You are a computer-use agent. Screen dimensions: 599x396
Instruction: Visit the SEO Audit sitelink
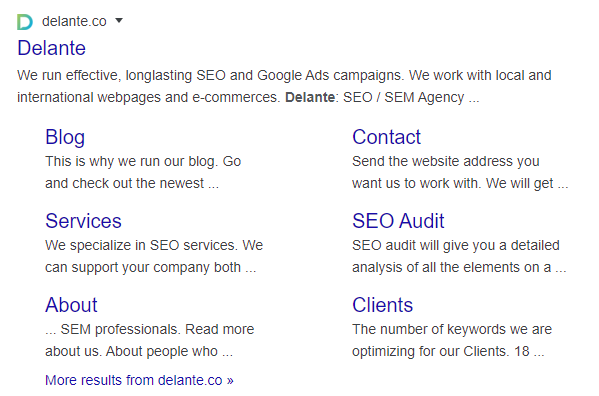tap(398, 221)
